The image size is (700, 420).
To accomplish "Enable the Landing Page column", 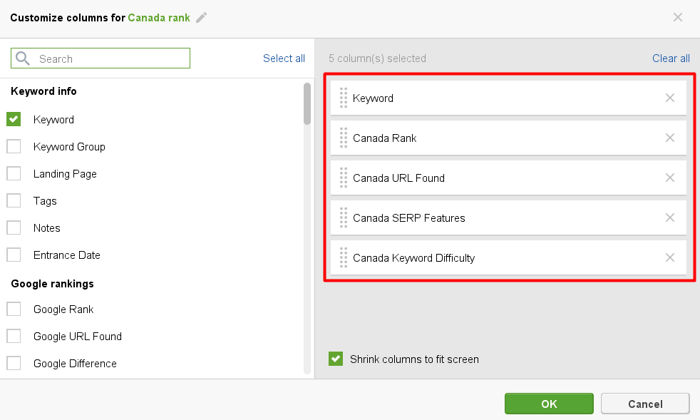I will pos(13,174).
